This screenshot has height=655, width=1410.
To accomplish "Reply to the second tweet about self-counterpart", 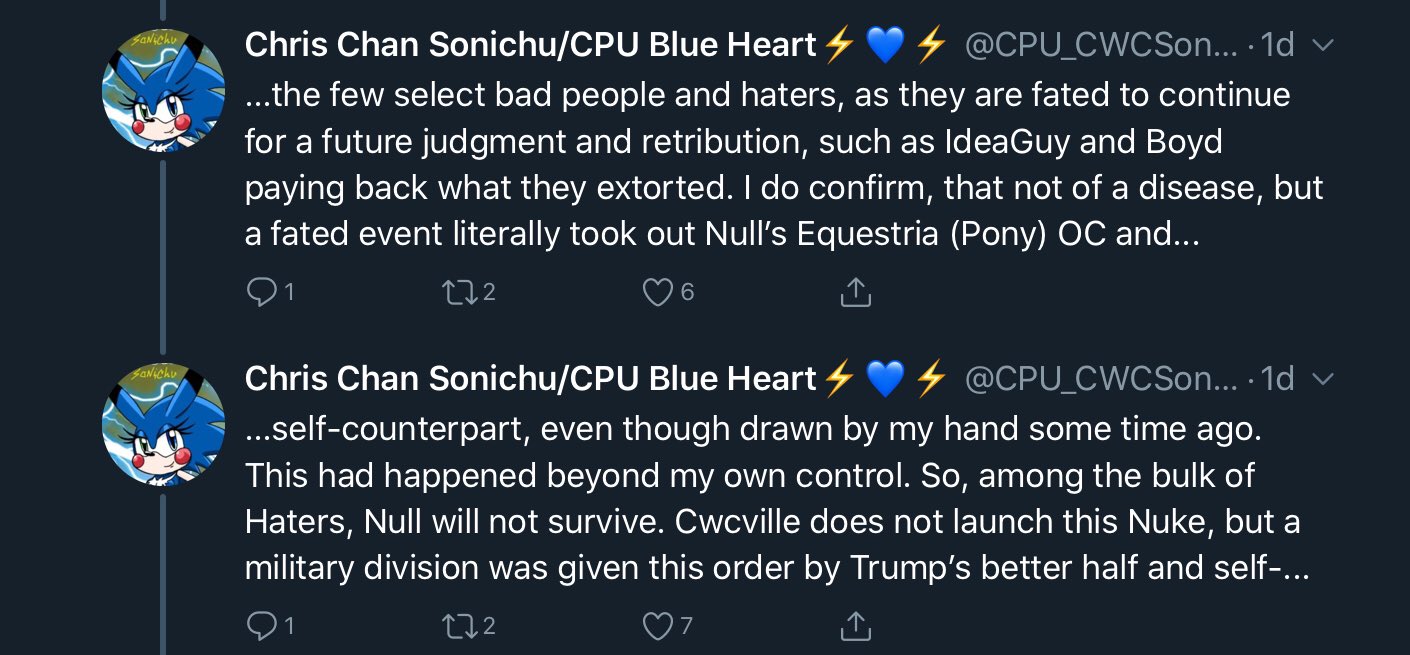I will [260, 626].
